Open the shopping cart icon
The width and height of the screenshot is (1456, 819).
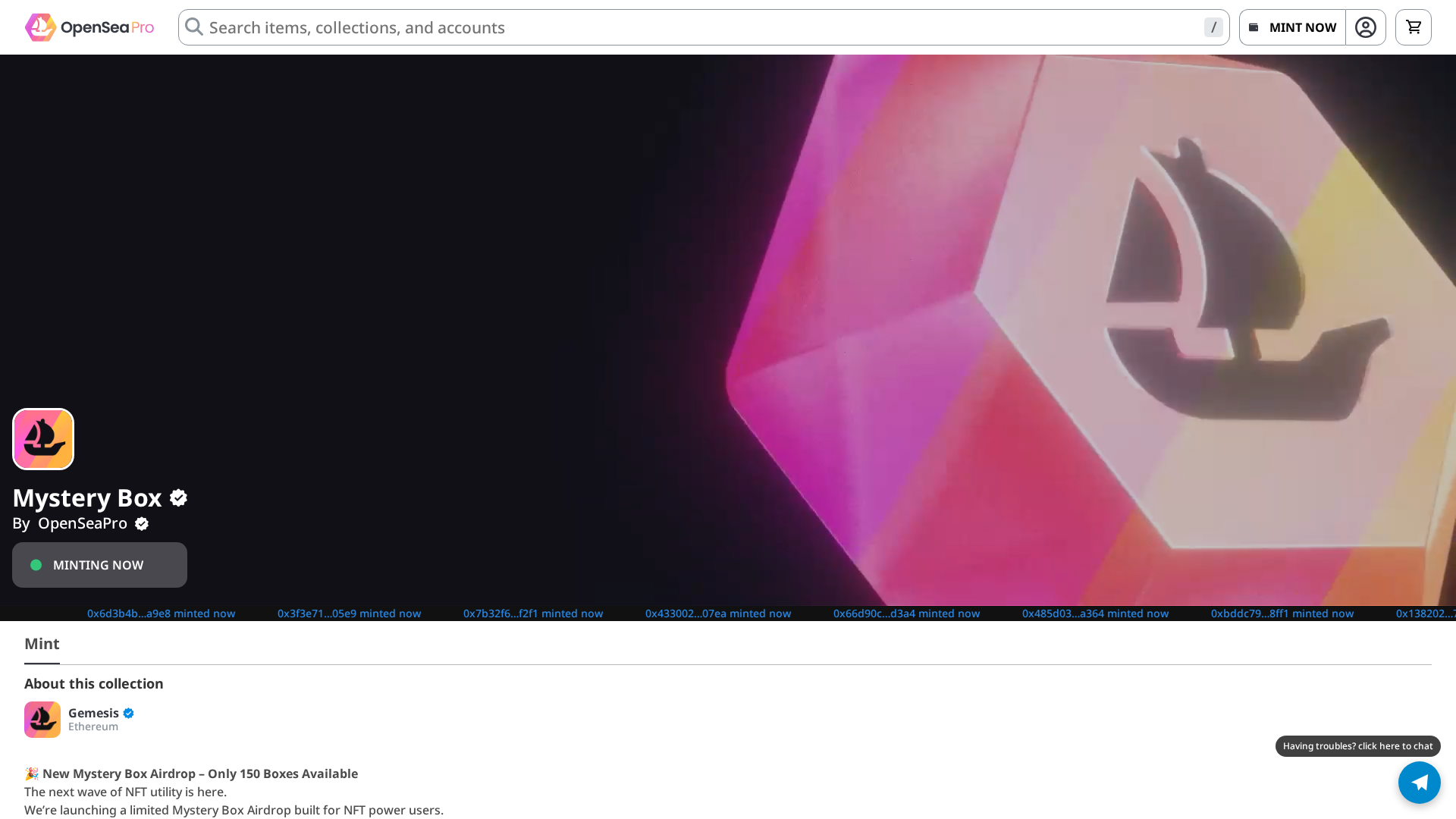[x=1414, y=27]
